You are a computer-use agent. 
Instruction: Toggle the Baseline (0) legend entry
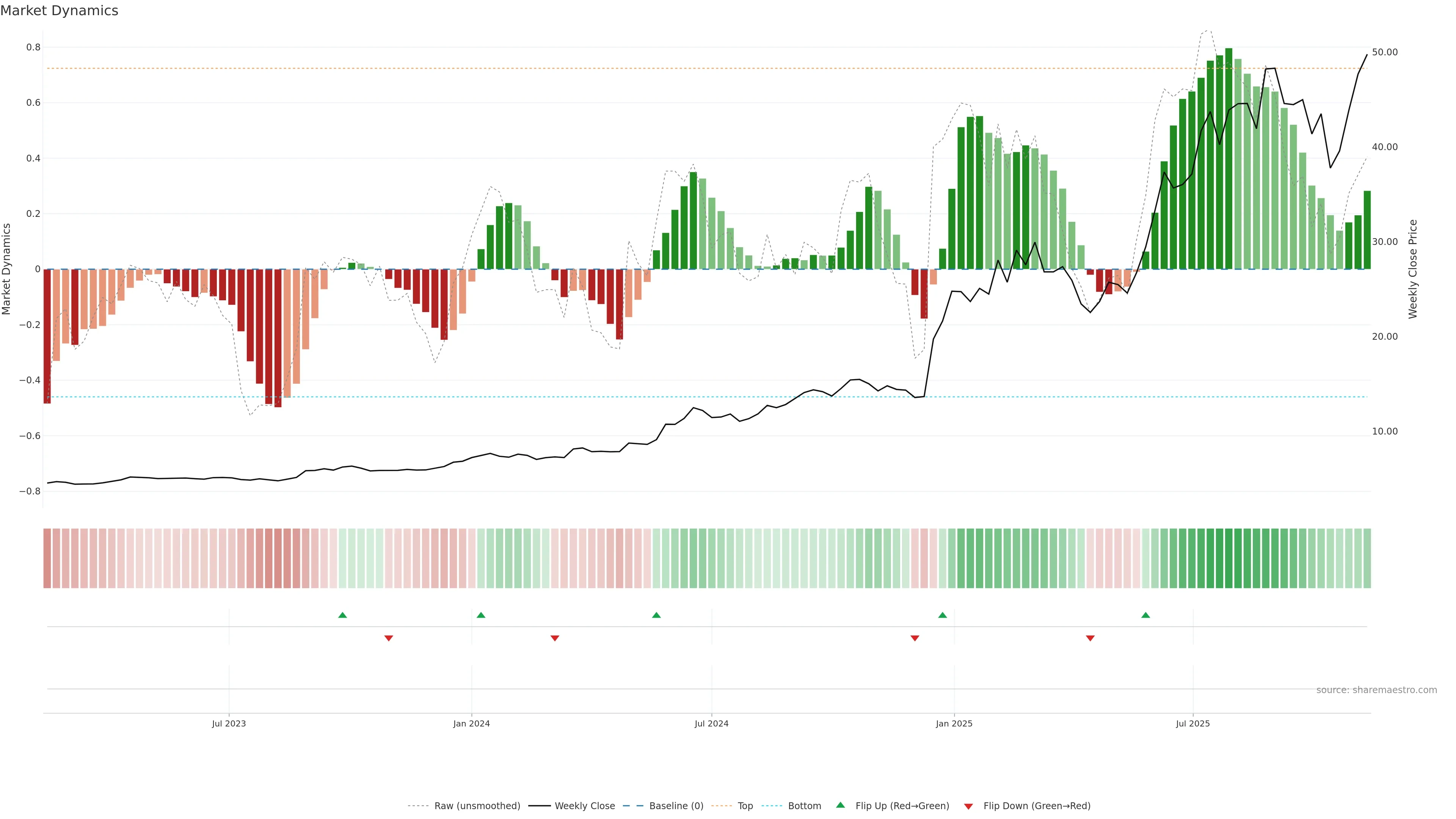point(676,806)
